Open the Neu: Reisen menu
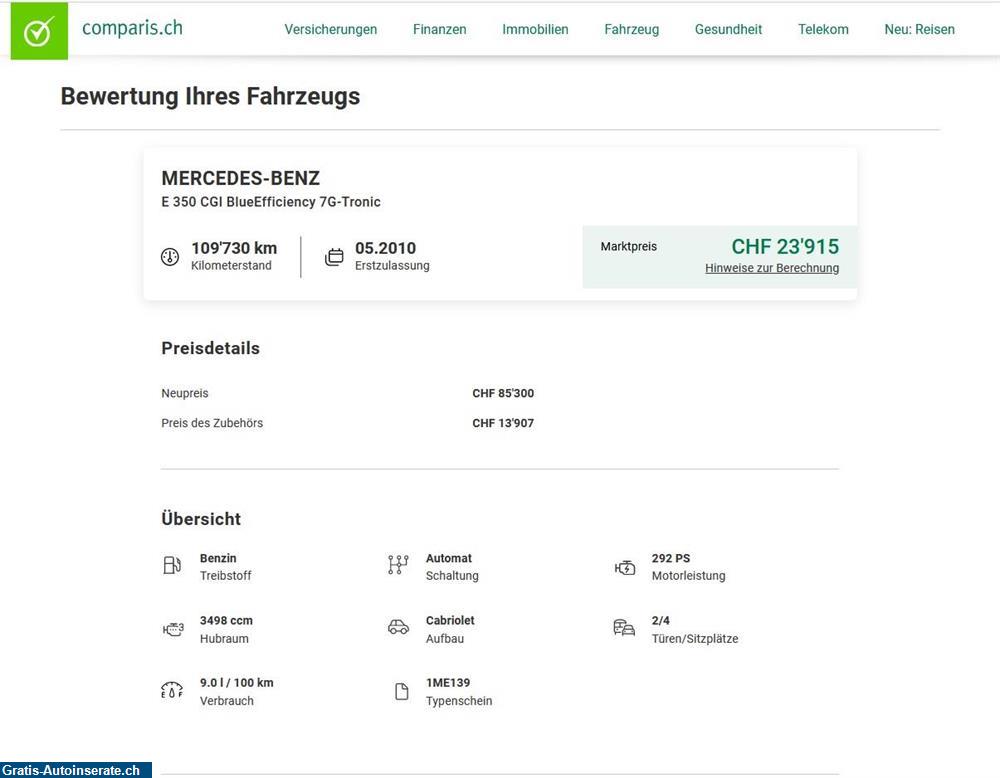1000x778 pixels. click(x=920, y=29)
